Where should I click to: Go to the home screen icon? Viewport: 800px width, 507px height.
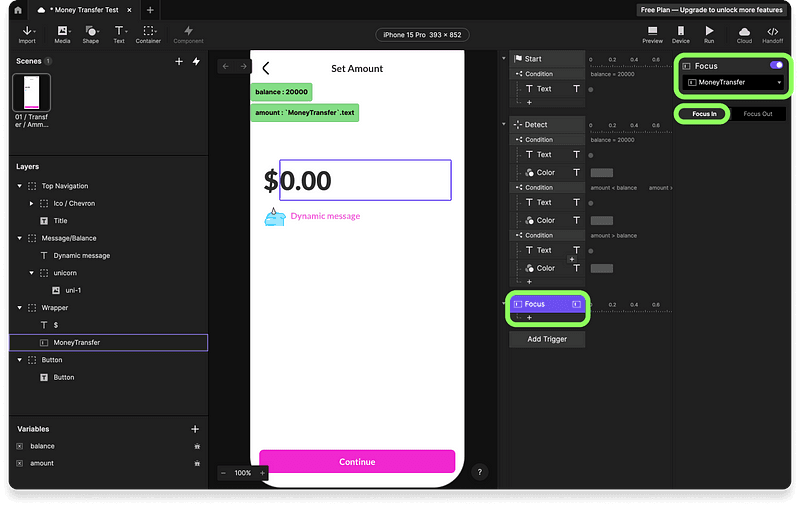pyautogui.click(x=18, y=10)
